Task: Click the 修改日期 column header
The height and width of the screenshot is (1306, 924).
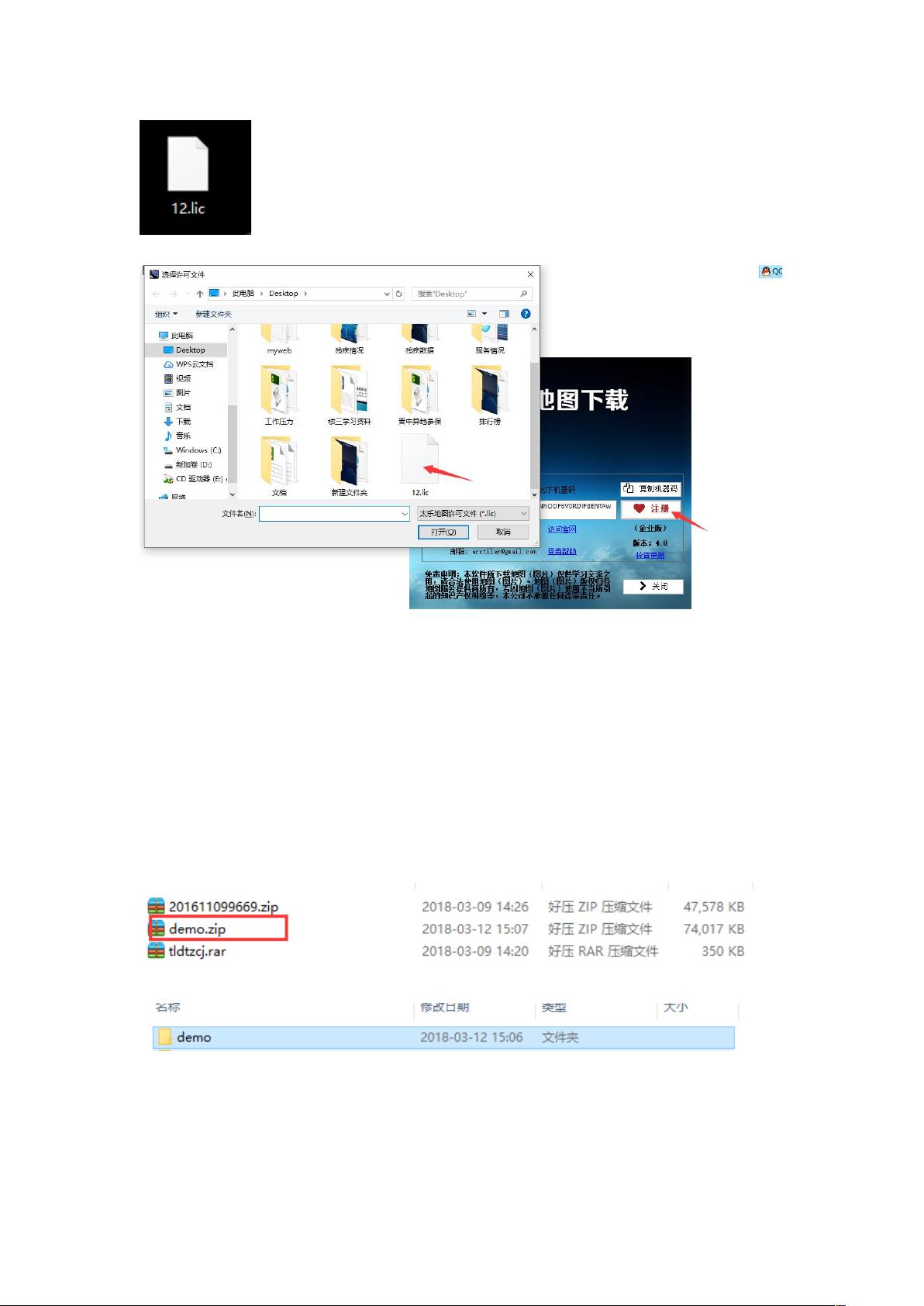Action: click(444, 1008)
